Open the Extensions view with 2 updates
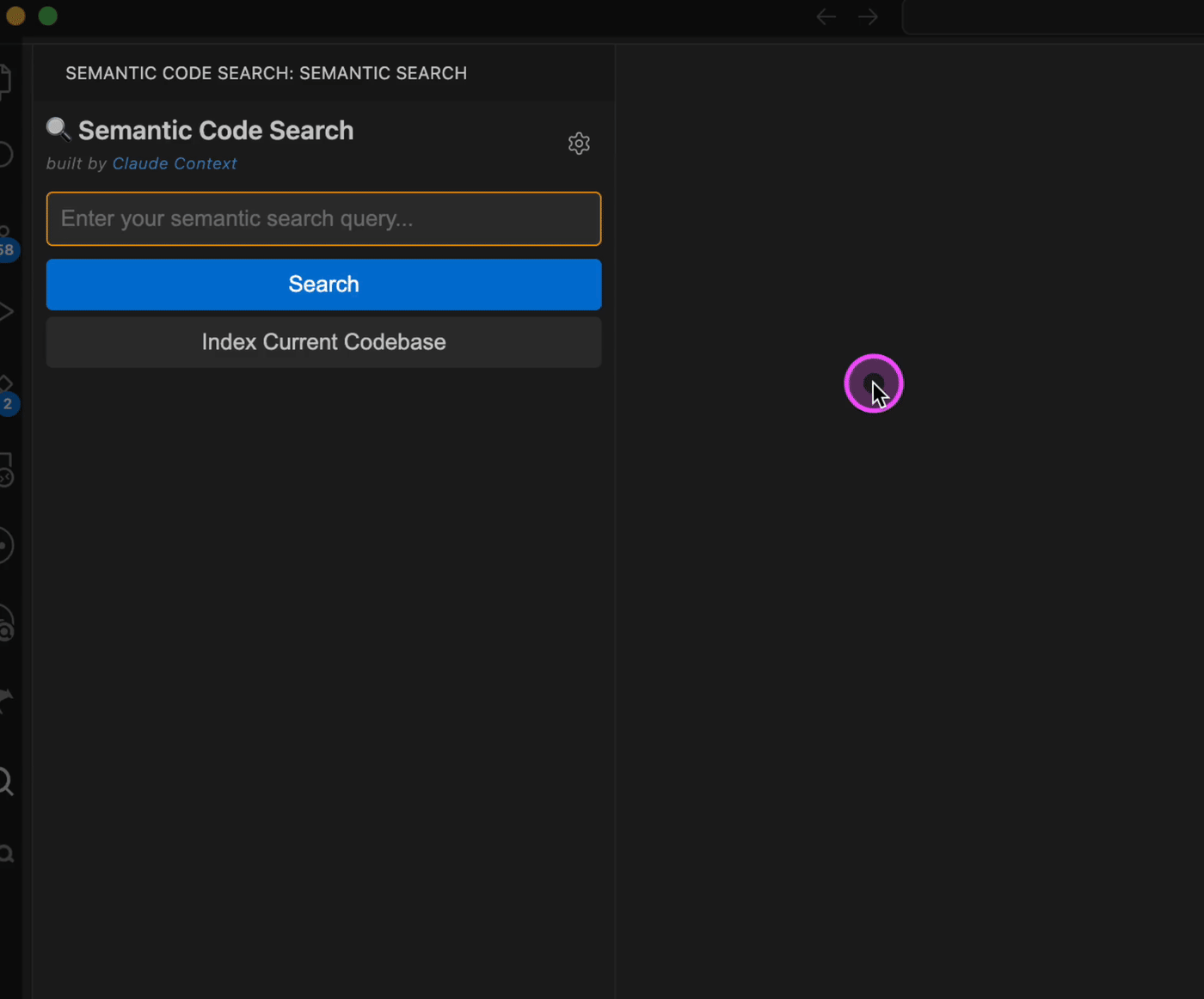1204x999 pixels. 5,385
